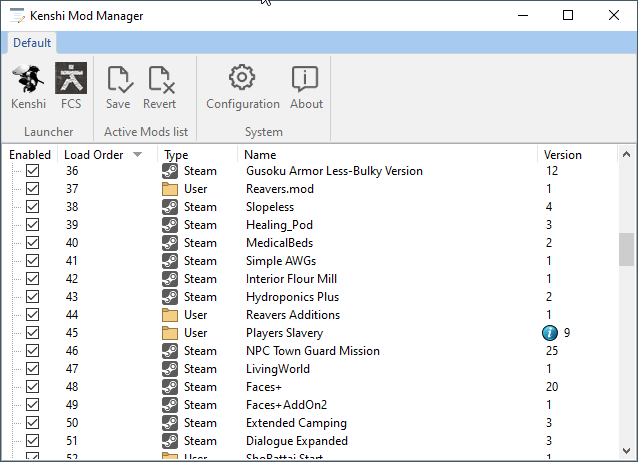Disable the Gusoku Armor Less-Bulky Version mod checkbox
Image resolution: width=638 pixels, height=462 pixels.
[x=33, y=171]
